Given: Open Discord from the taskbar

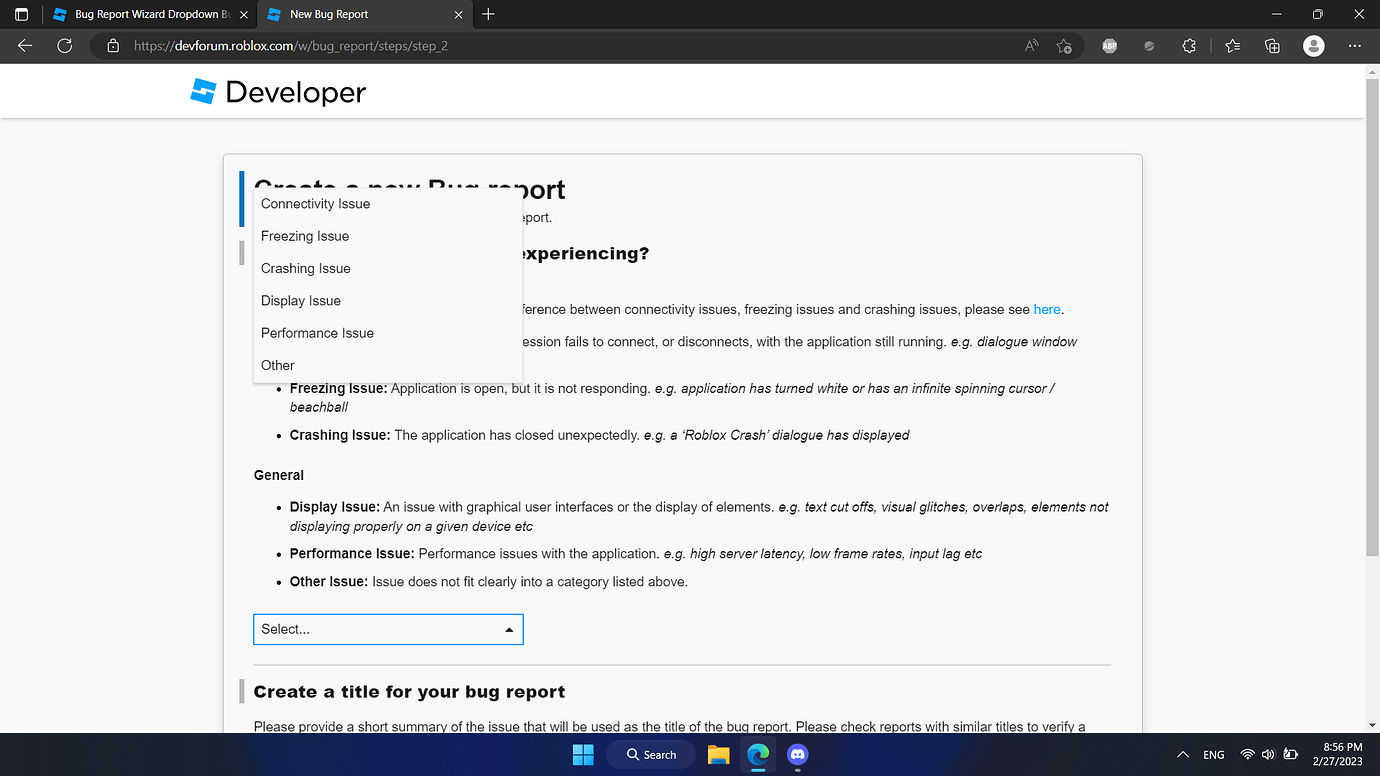Looking at the screenshot, I should tap(796, 755).
